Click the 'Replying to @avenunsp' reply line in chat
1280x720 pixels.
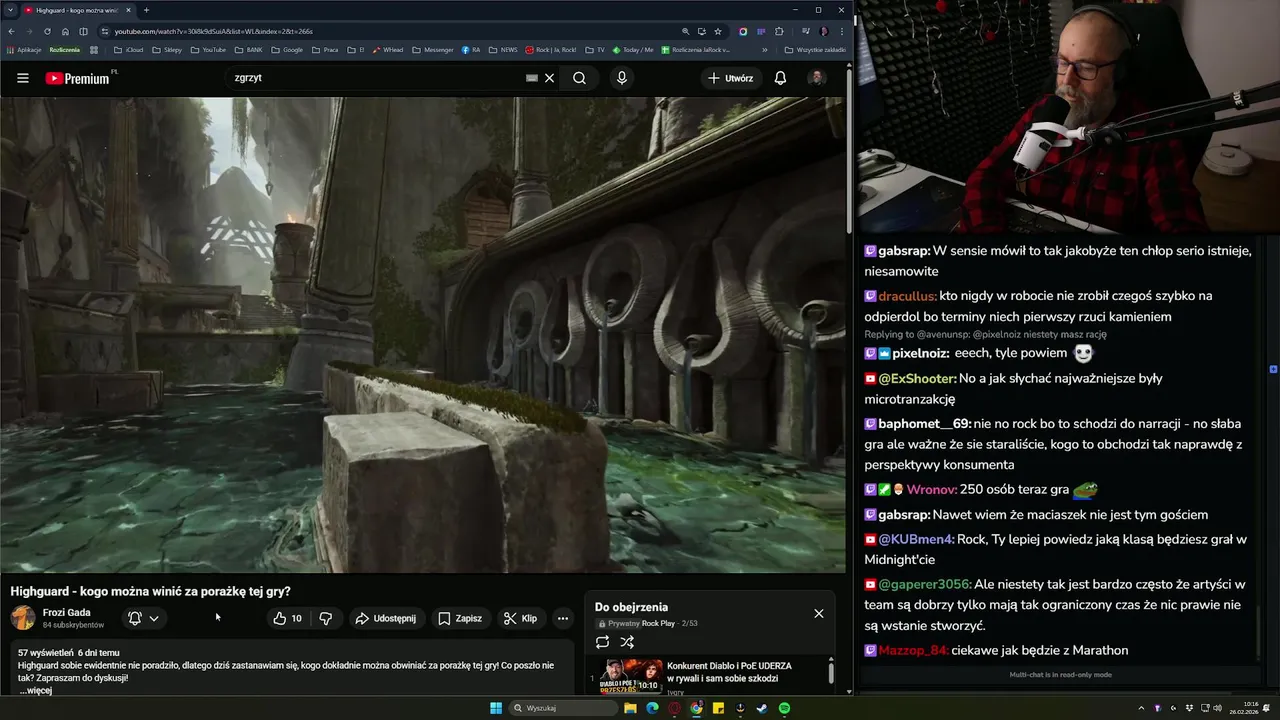[x=985, y=334]
